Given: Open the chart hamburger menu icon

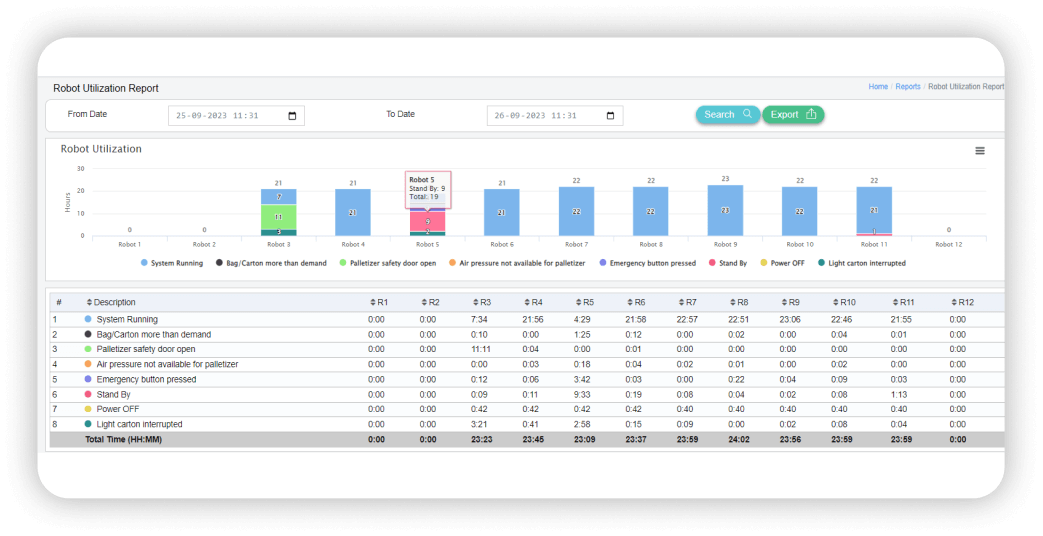Looking at the screenshot, I should [979, 151].
